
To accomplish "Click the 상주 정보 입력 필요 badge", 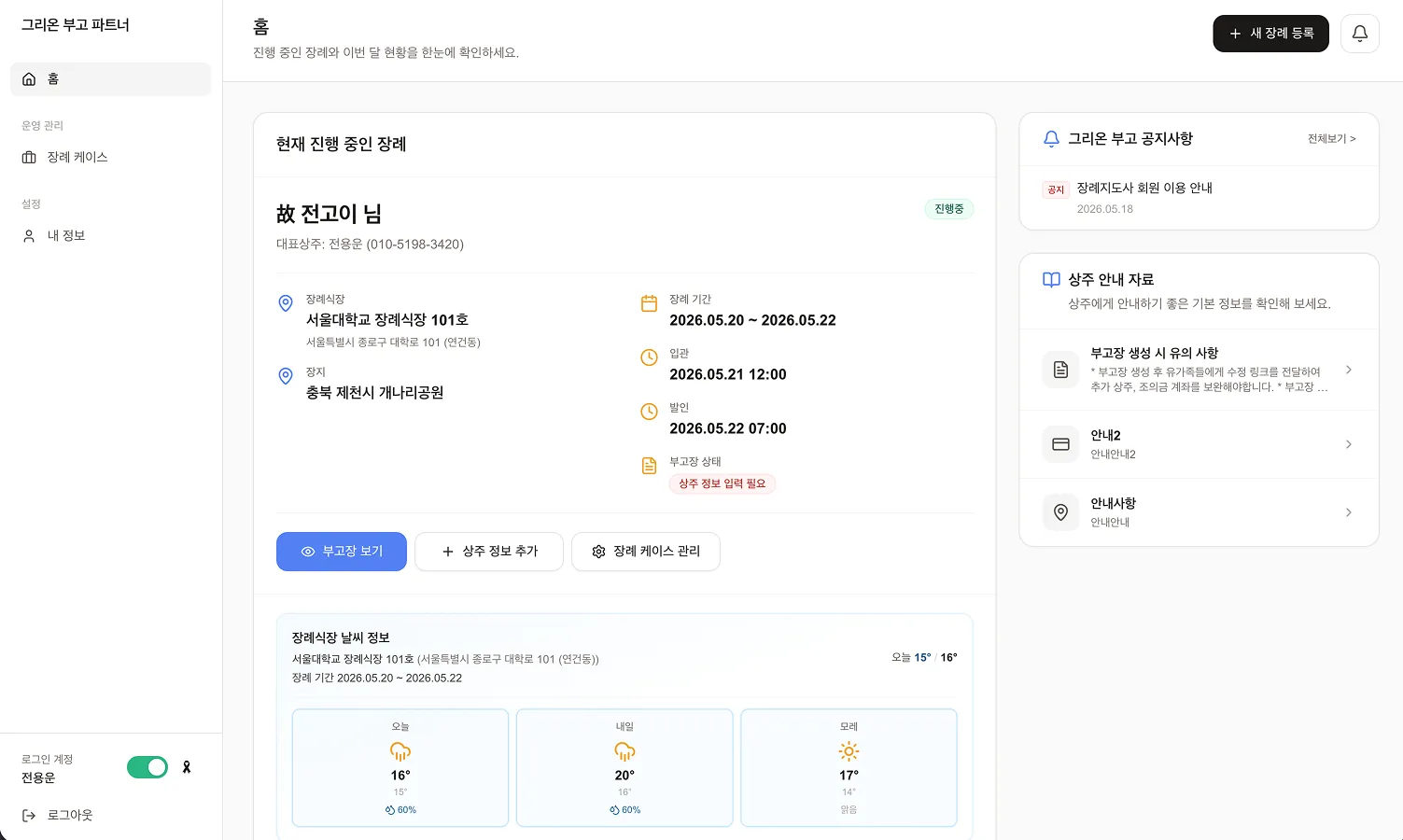I will (x=723, y=483).
